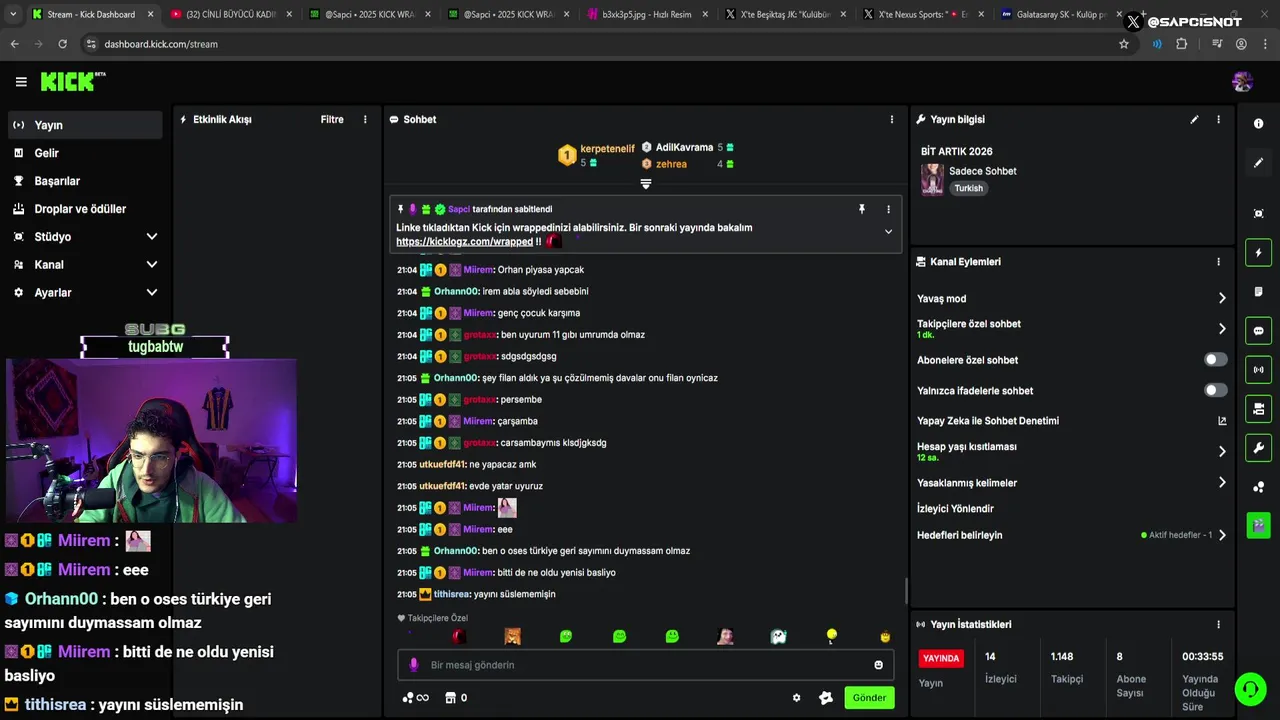Click the document icon in right toolbar
The height and width of the screenshot is (720, 1280).
point(1258,291)
